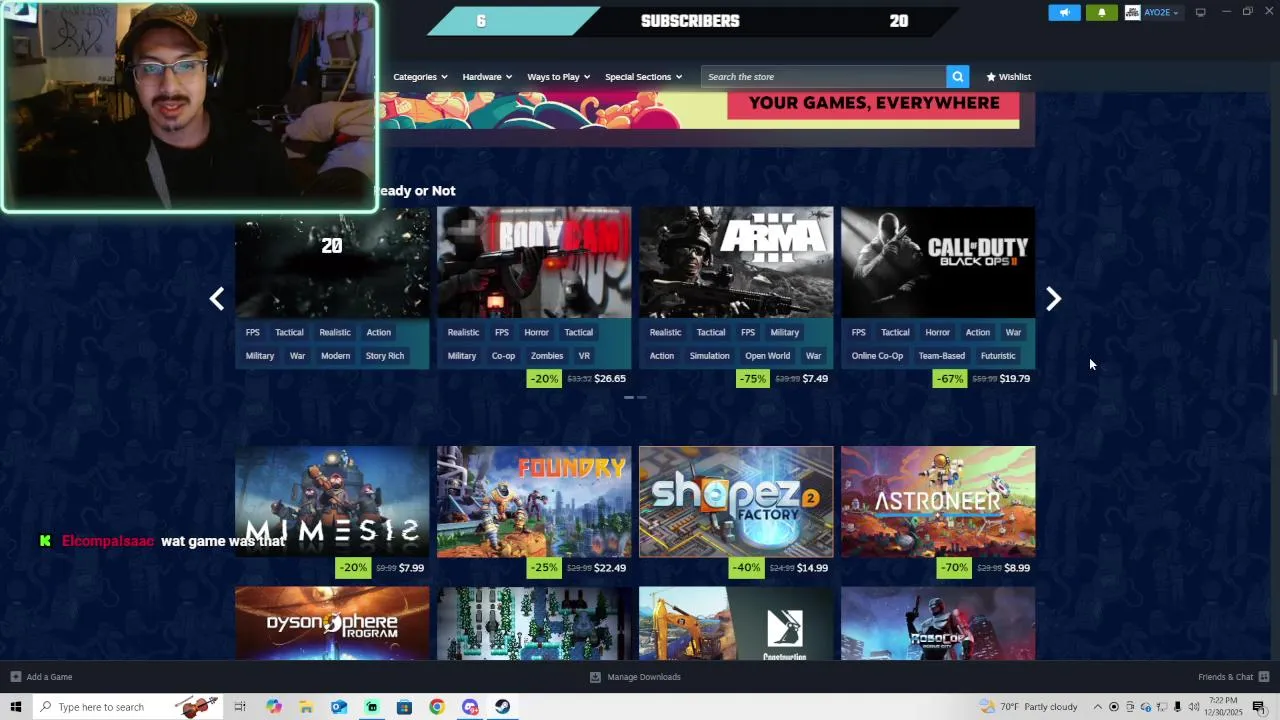Select the second carousel page indicator
This screenshot has width=1280, height=720.
(x=642, y=398)
